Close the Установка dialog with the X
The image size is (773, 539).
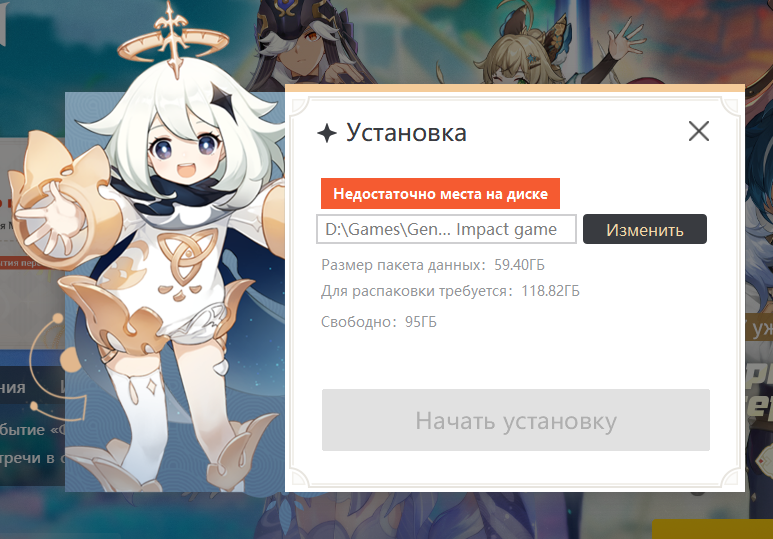point(699,132)
